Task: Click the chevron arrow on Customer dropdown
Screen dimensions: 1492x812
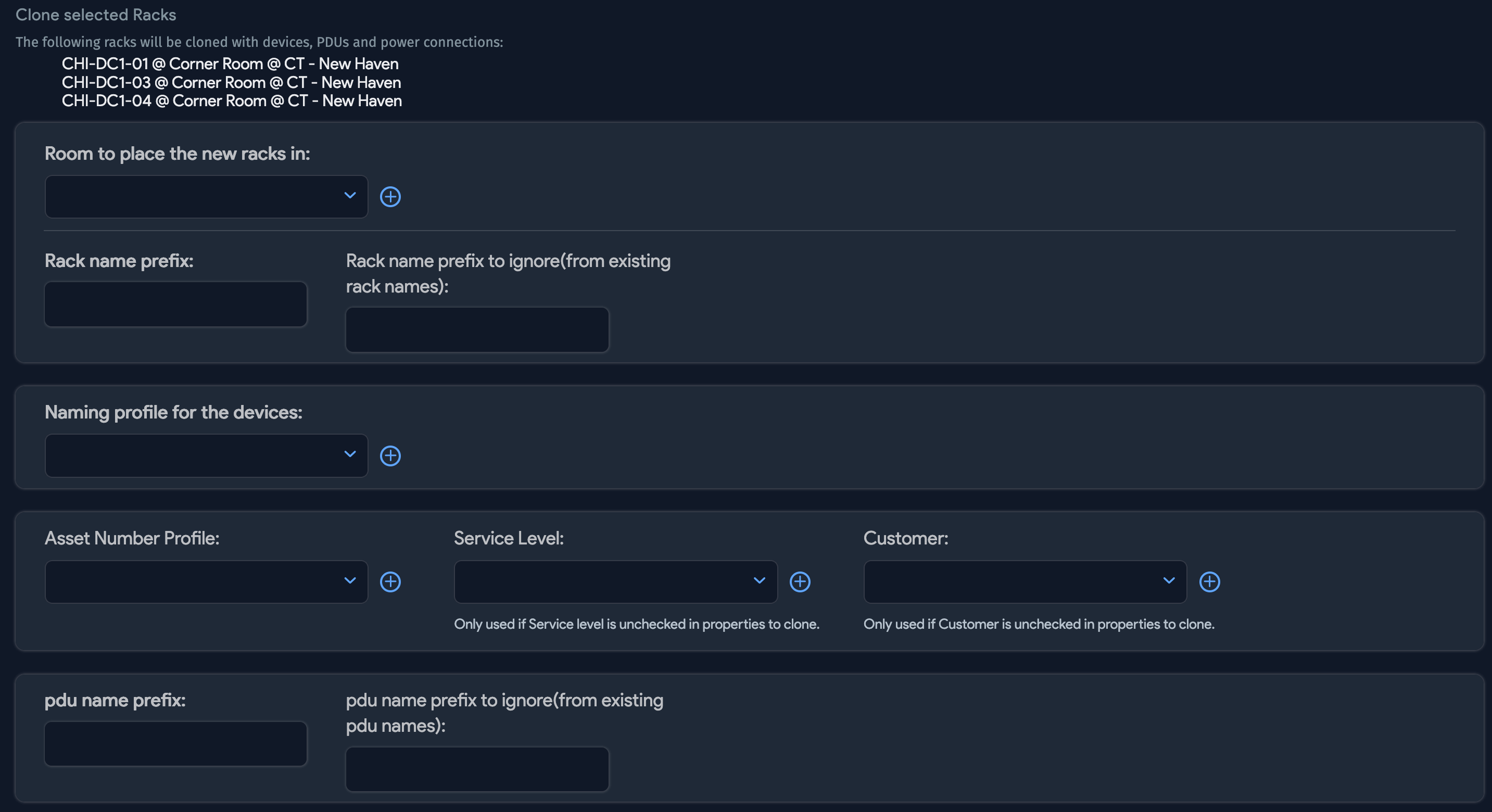Action: click(1169, 582)
